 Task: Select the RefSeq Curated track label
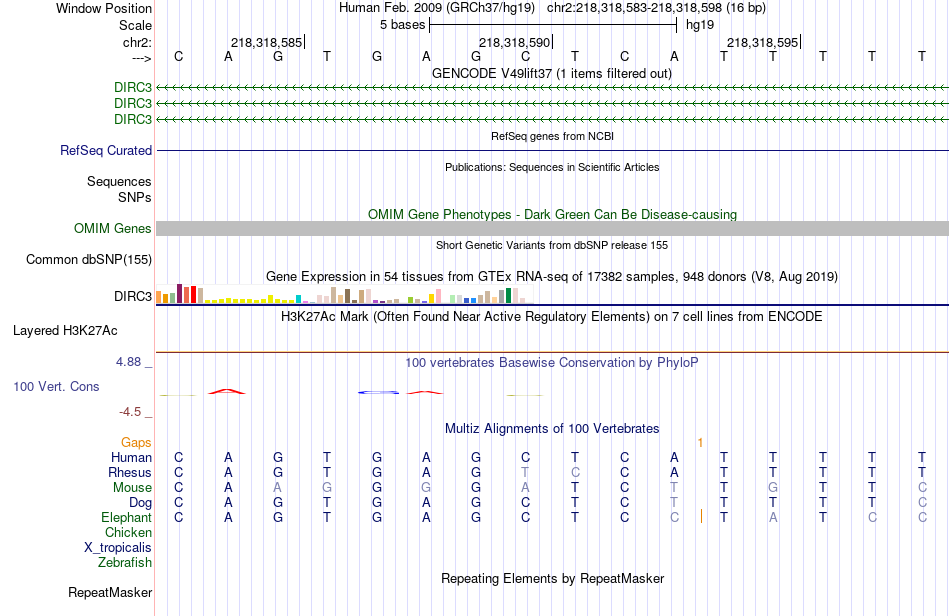pyautogui.click(x=105, y=150)
